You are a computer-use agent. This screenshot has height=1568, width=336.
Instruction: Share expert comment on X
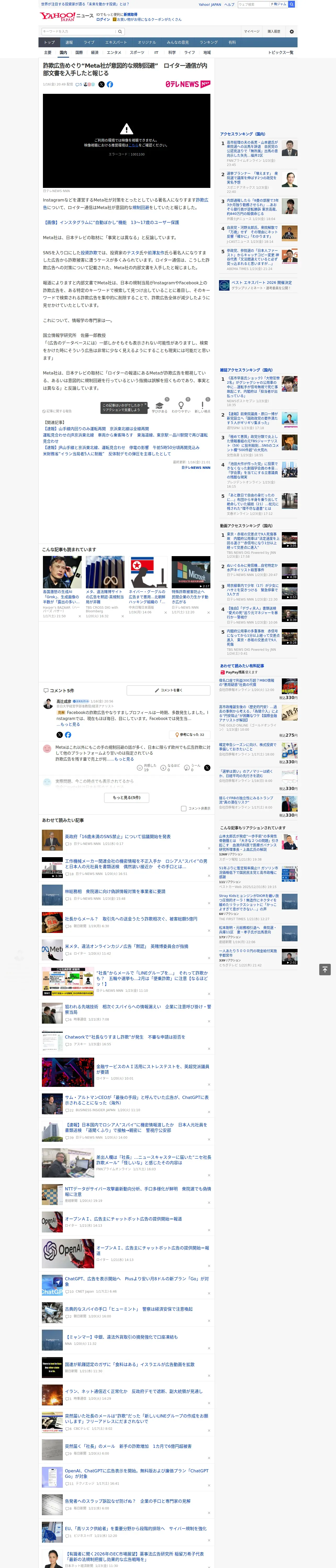pyautogui.click(x=59, y=735)
